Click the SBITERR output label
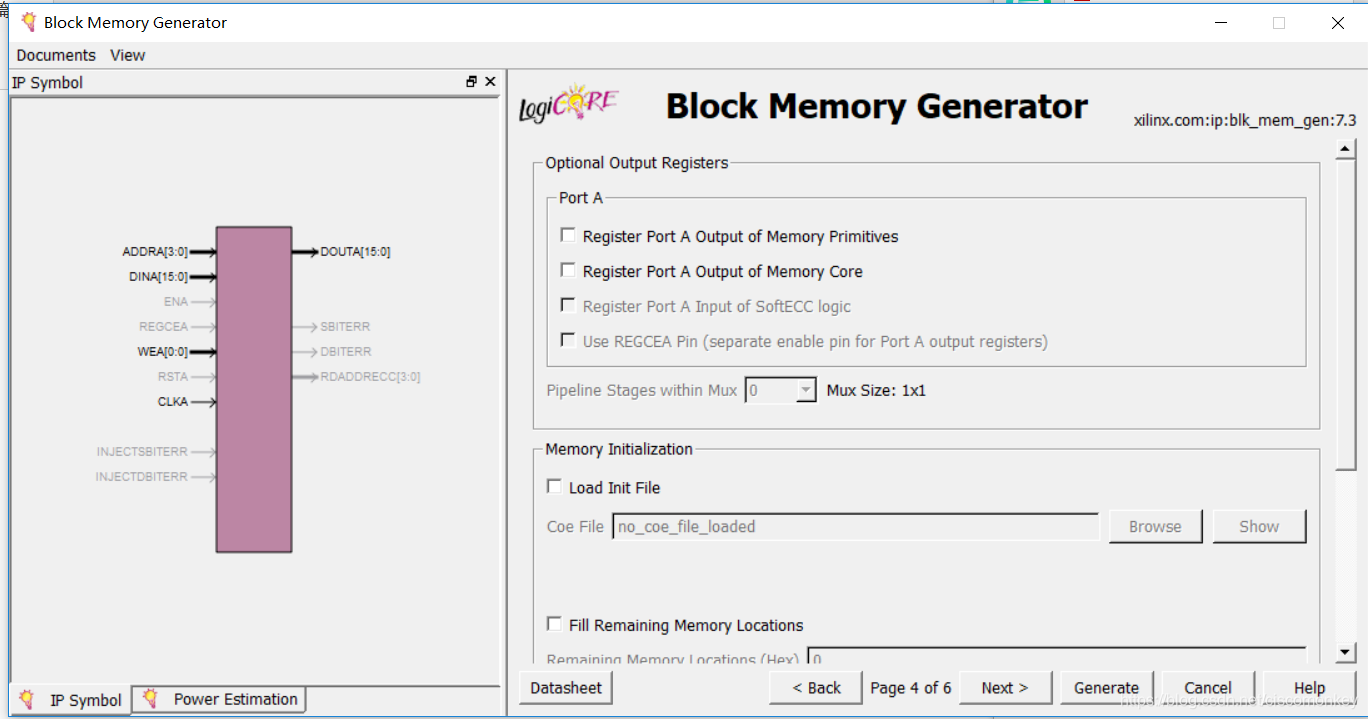The width and height of the screenshot is (1368, 719). [x=345, y=327]
